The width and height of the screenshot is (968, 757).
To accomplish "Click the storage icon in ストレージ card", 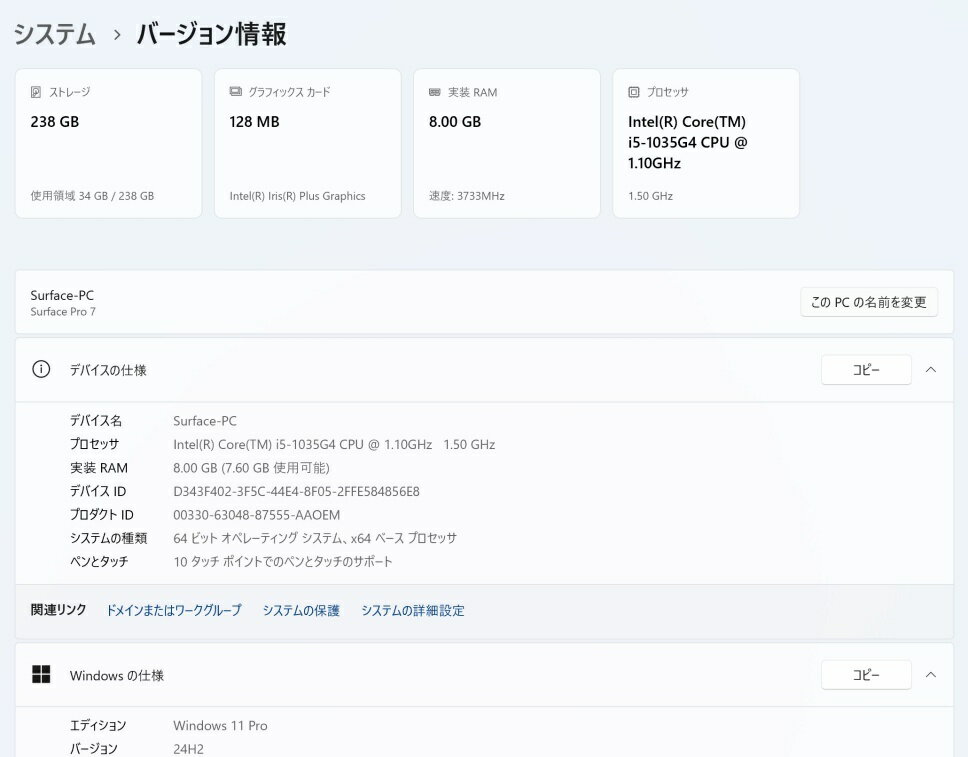I will pyautogui.click(x=36, y=92).
